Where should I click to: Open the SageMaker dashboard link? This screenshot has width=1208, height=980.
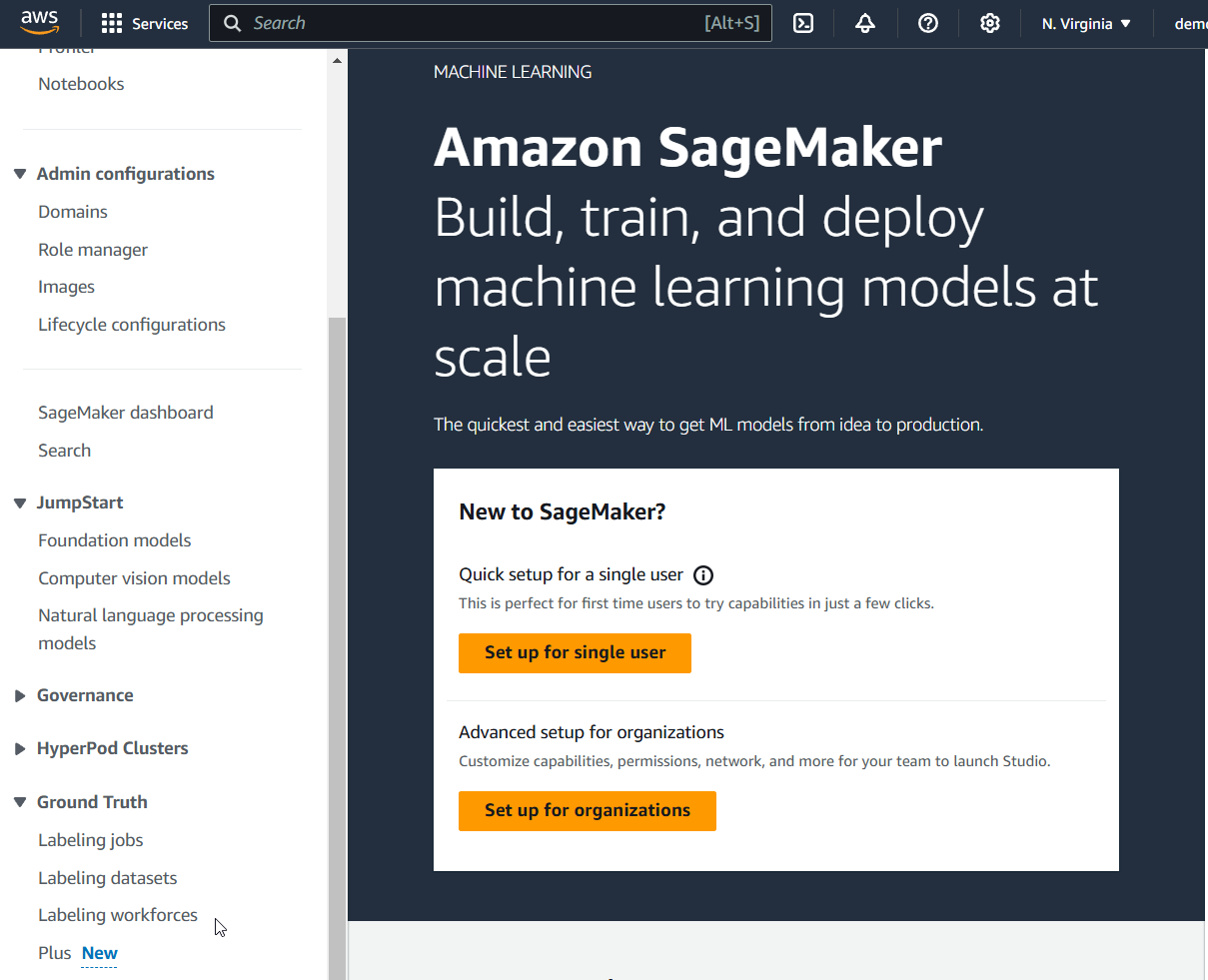click(126, 413)
